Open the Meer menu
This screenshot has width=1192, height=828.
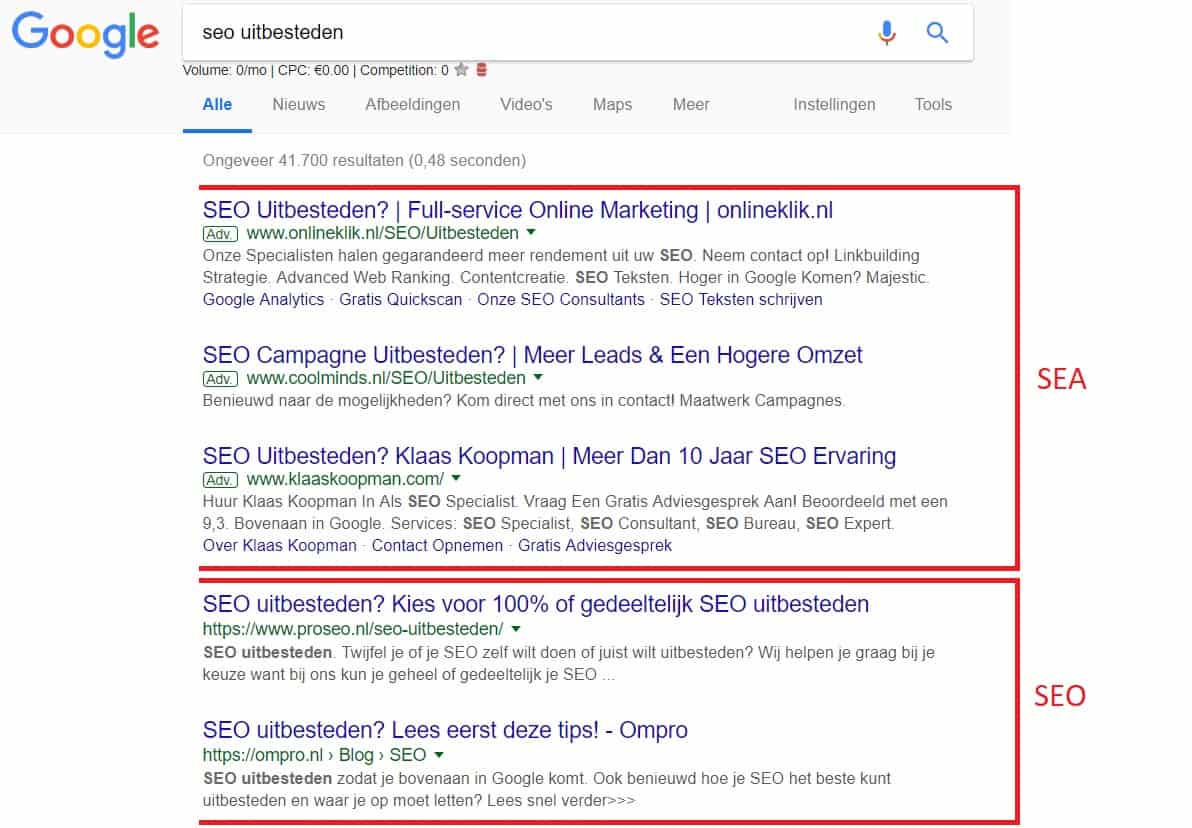coord(691,104)
